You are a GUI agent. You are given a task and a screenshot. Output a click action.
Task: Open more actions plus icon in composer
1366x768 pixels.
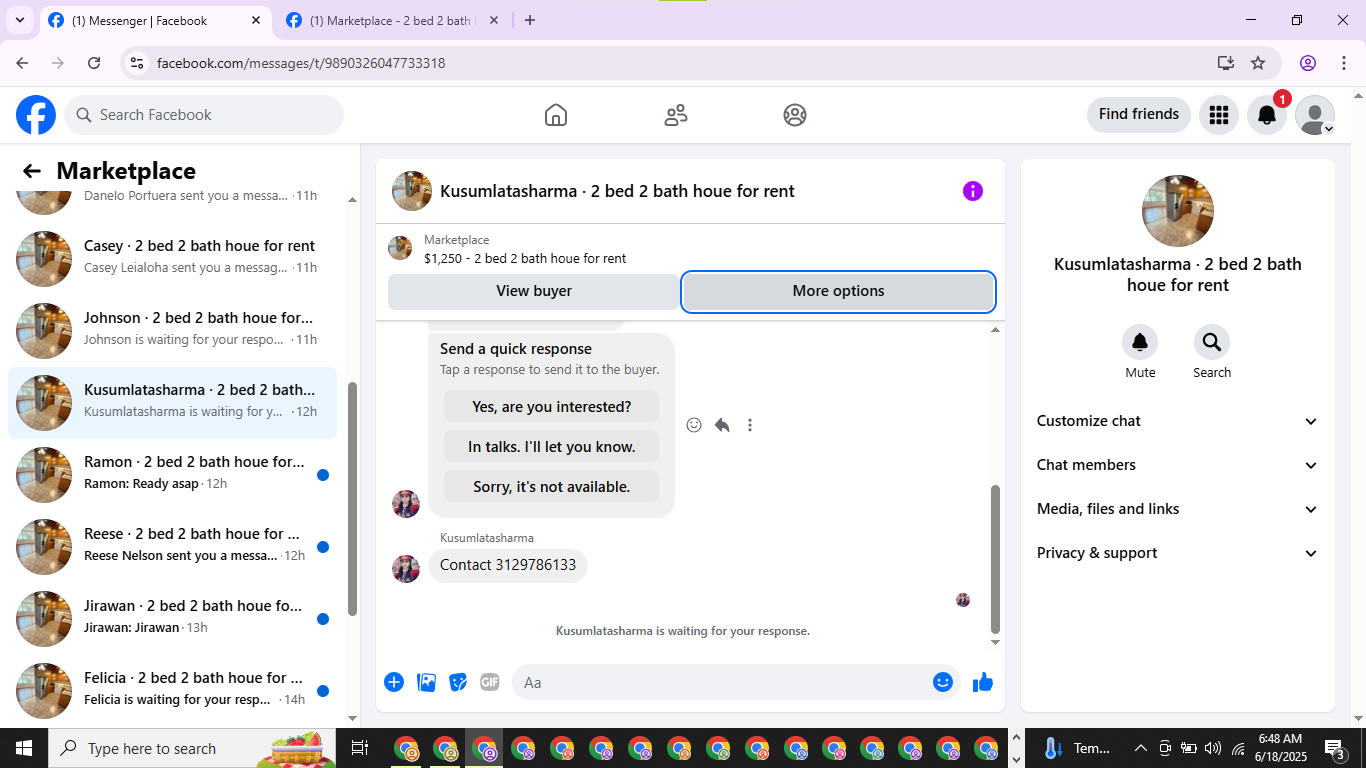point(394,682)
